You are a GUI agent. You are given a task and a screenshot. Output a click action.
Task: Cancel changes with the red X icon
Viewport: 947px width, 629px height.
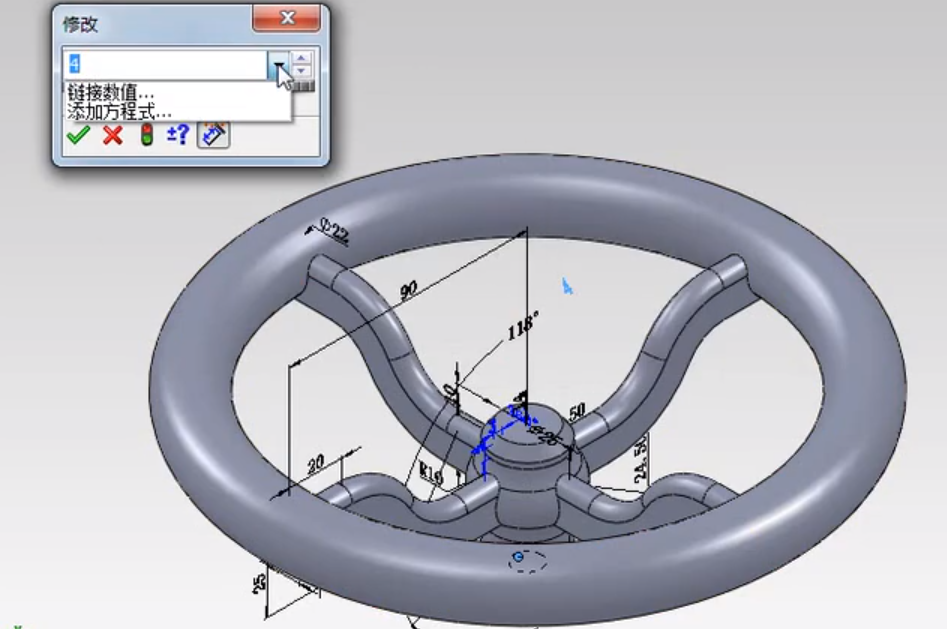tap(112, 135)
